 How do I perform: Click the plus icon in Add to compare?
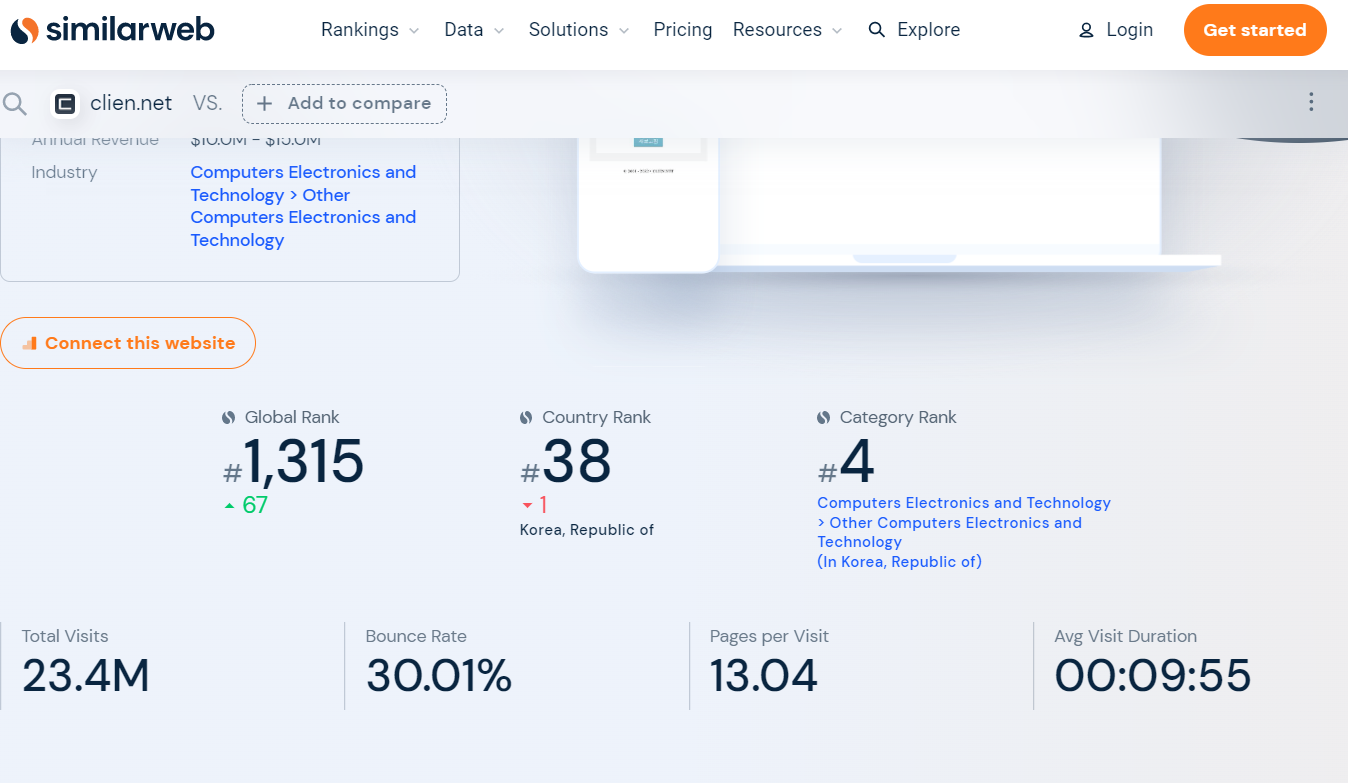tap(264, 103)
